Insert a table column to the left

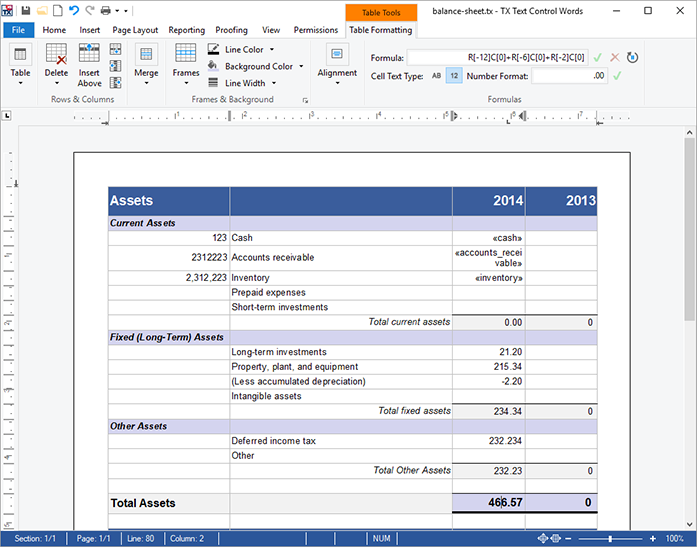pyautogui.click(x=116, y=66)
